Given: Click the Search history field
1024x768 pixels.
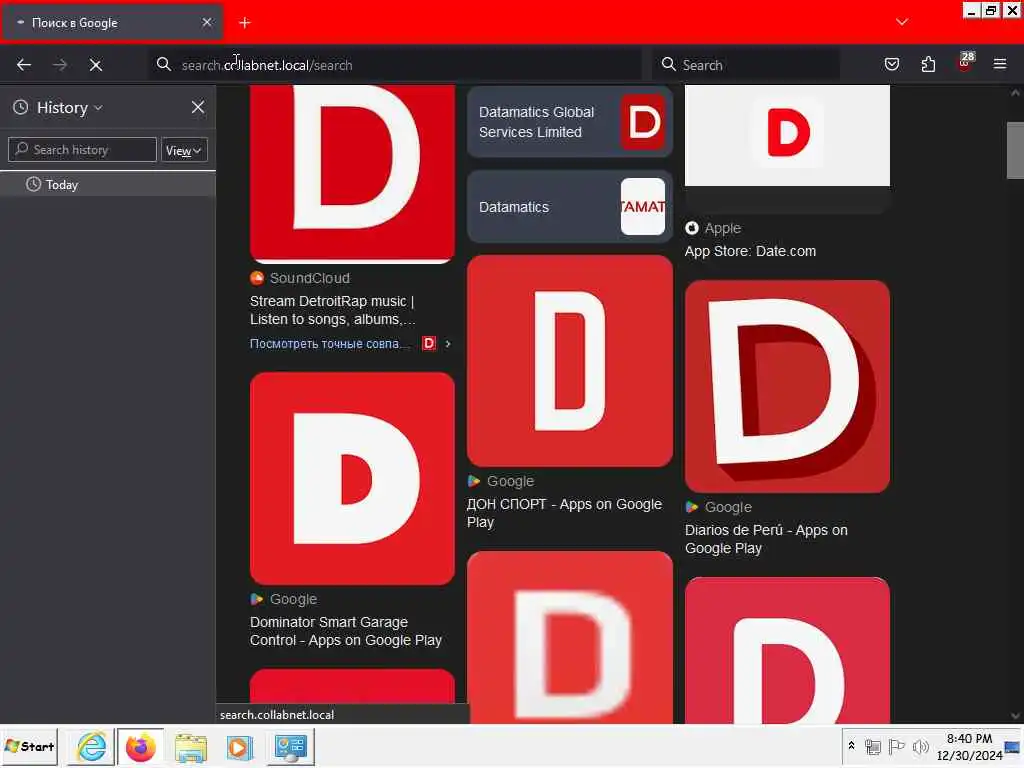Looking at the screenshot, I should [82, 150].
